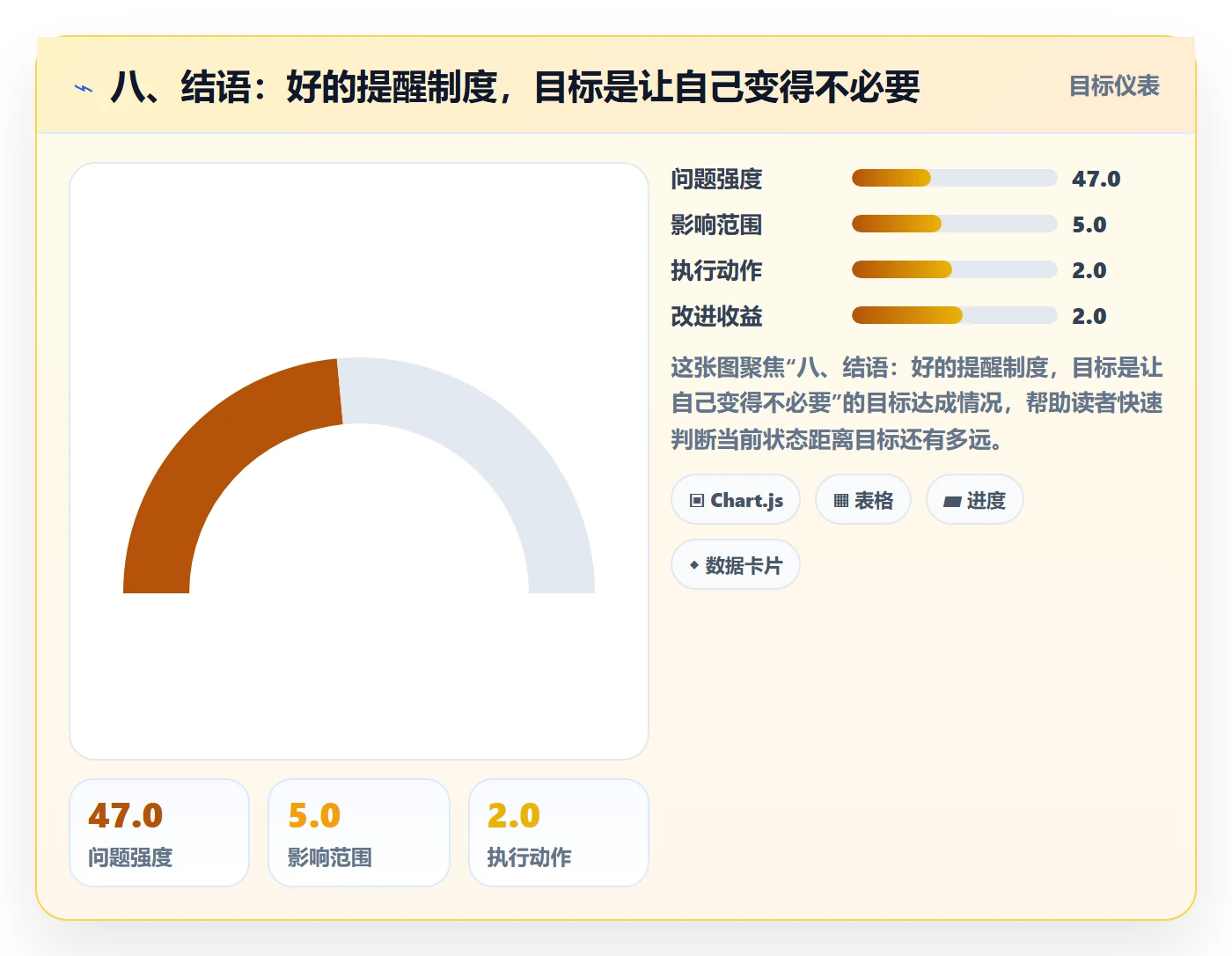Viewport: 1232px width, 956px height.
Task: Click the 执行动作 label in the bar list
Action: tap(716, 270)
